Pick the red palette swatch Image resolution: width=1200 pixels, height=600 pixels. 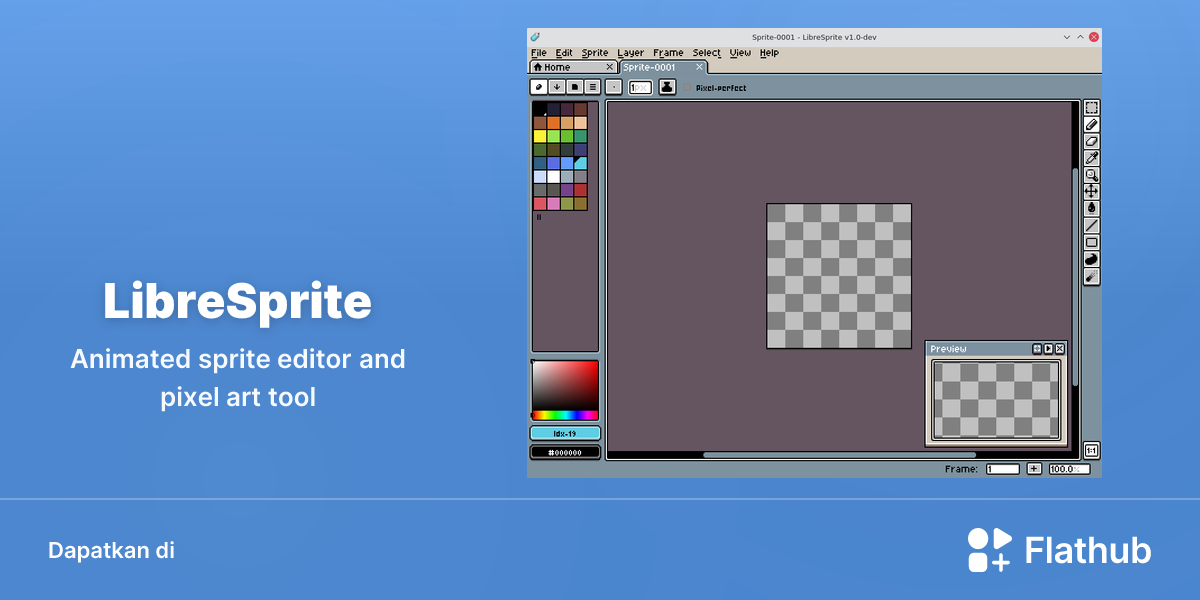click(x=580, y=190)
